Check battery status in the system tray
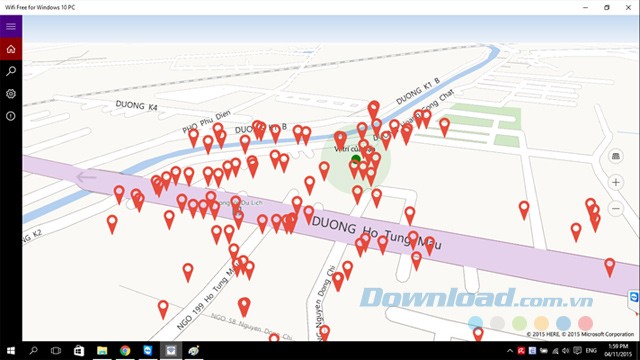Image resolution: width=640 pixels, height=360 pixels. 544,351
